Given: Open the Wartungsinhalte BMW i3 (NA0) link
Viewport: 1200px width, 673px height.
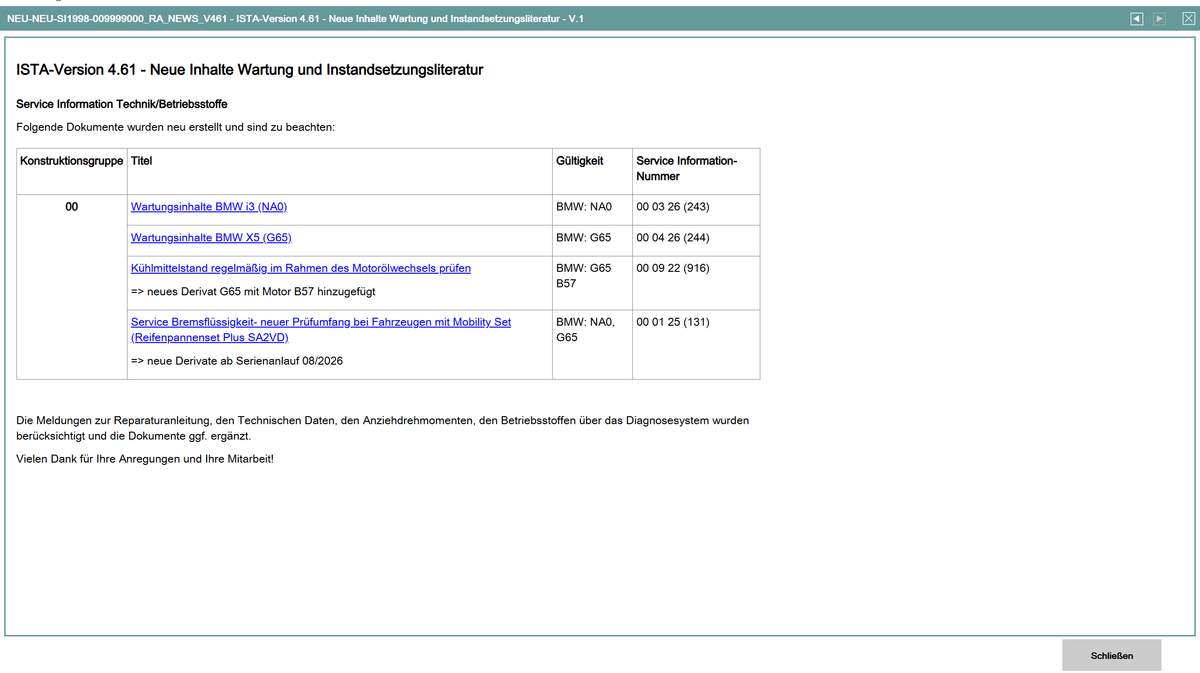Looking at the screenshot, I should click(x=209, y=207).
